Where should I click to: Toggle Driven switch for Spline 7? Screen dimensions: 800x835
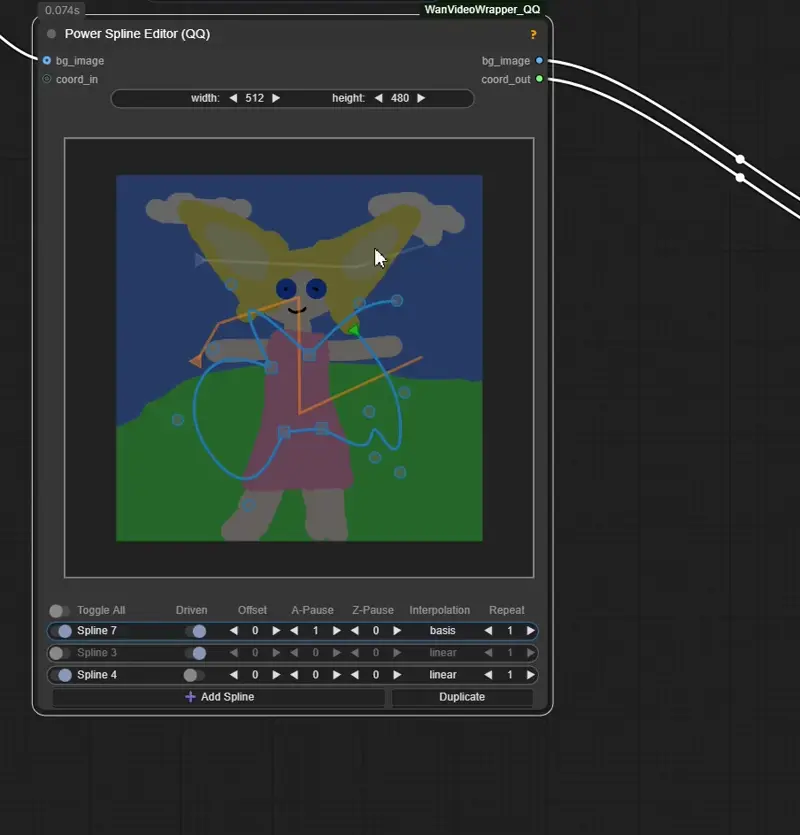(195, 631)
